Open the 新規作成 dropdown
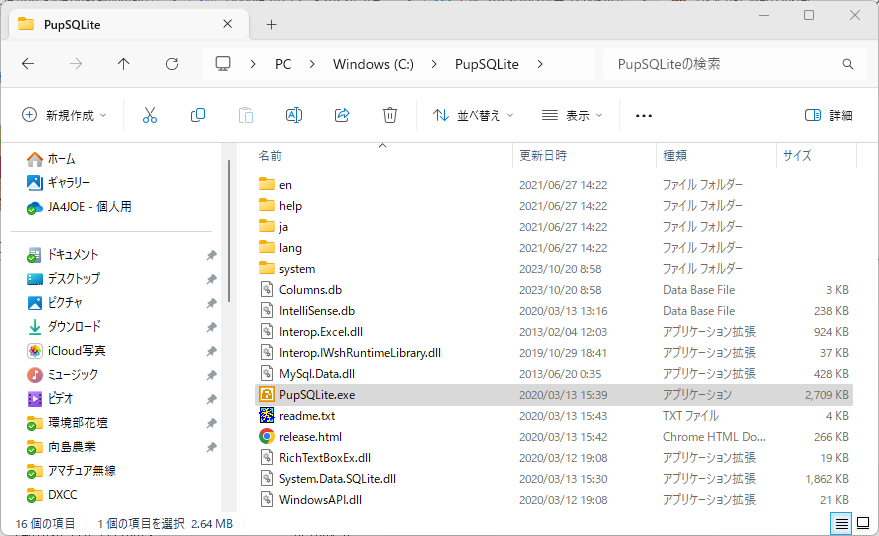The height and width of the screenshot is (536, 879). pyautogui.click(x=64, y=115)
